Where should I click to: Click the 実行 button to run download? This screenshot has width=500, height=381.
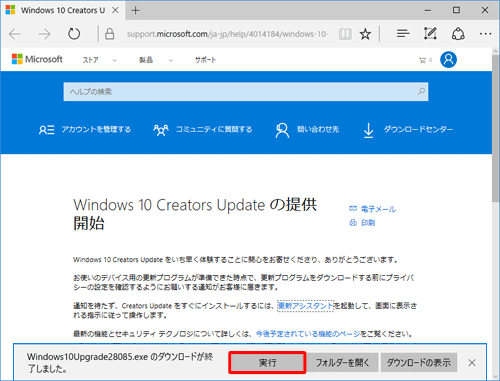coord(267,362)
